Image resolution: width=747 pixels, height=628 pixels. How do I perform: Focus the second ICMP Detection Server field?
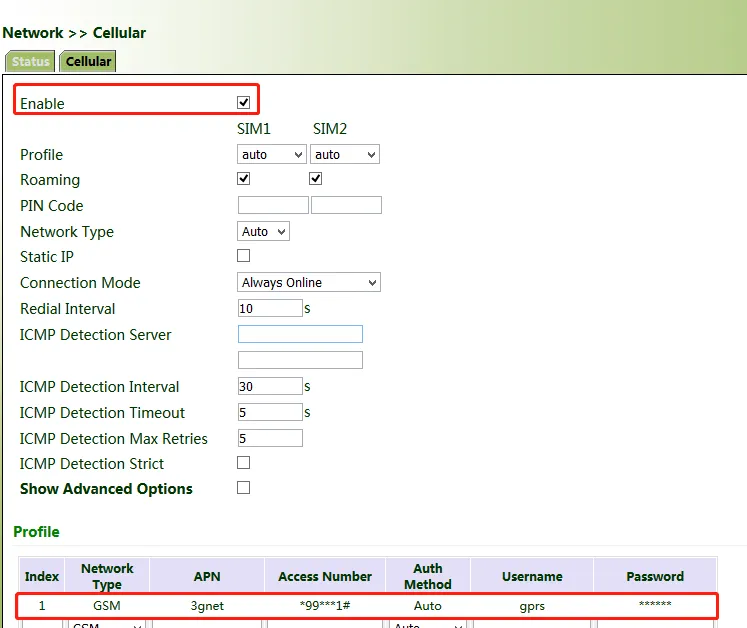(x=300, y=360)
